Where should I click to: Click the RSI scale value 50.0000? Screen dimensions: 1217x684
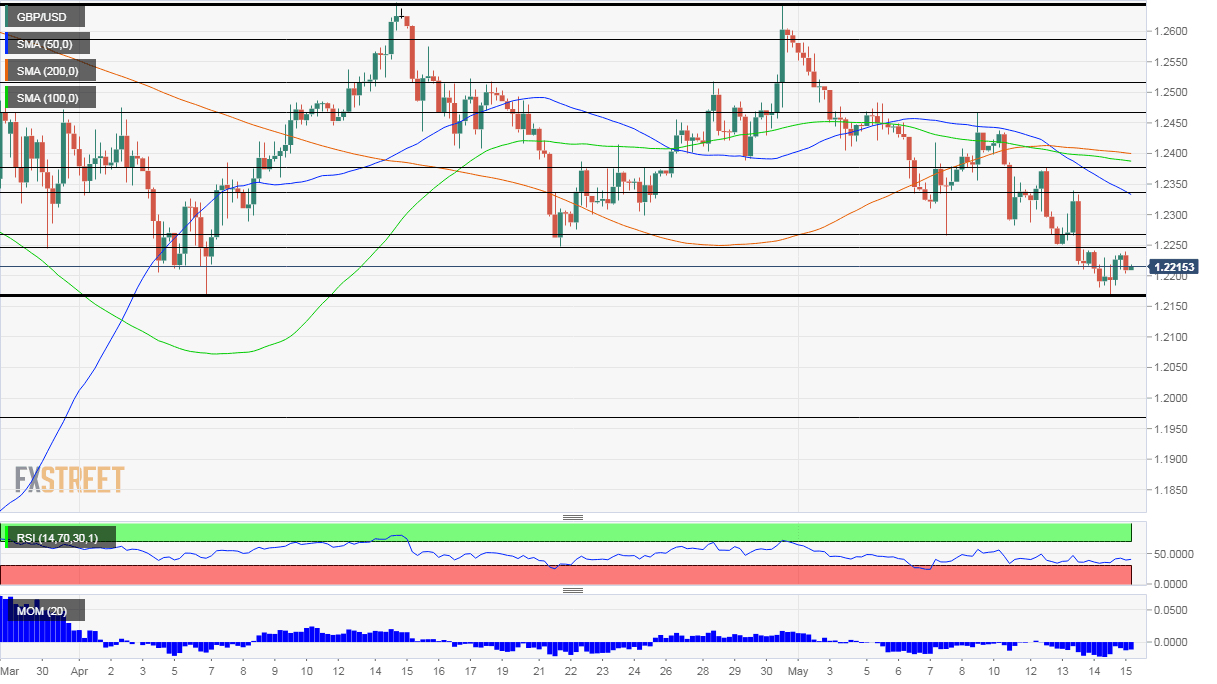(1172, 553)
